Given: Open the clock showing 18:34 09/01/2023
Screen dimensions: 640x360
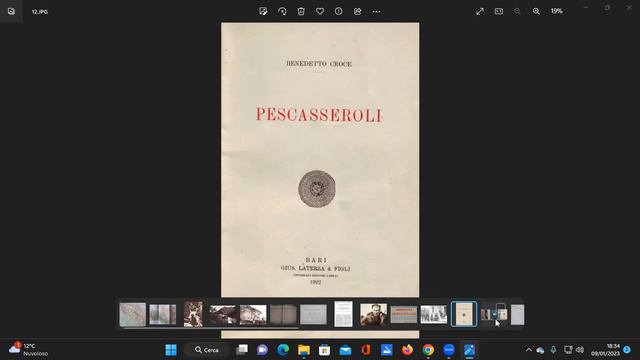Looking at the screenshot, I should (x=605, y=350).
